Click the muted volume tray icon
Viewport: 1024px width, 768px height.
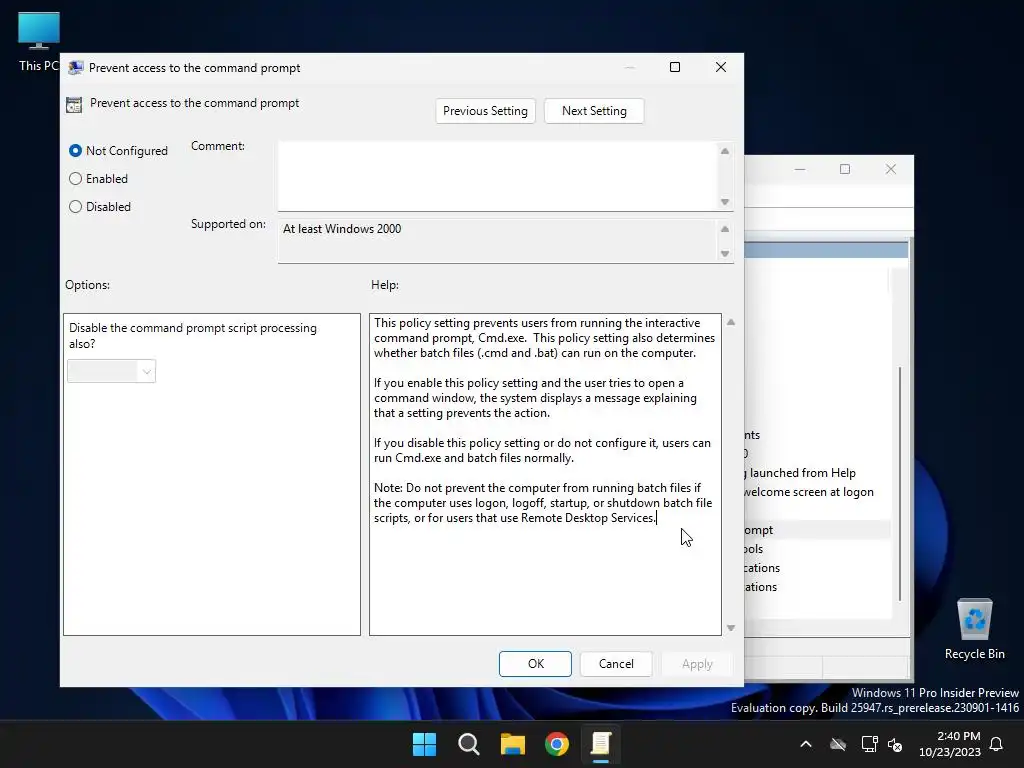(895, 744)
